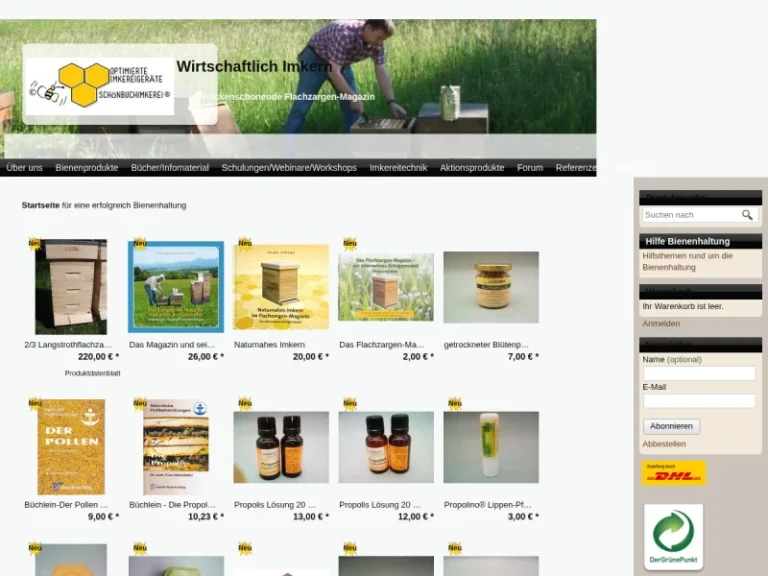This screenshot has width=768, height=576.
Task: Click the E-Mail newsletter input field
Action: coord(699,401)
